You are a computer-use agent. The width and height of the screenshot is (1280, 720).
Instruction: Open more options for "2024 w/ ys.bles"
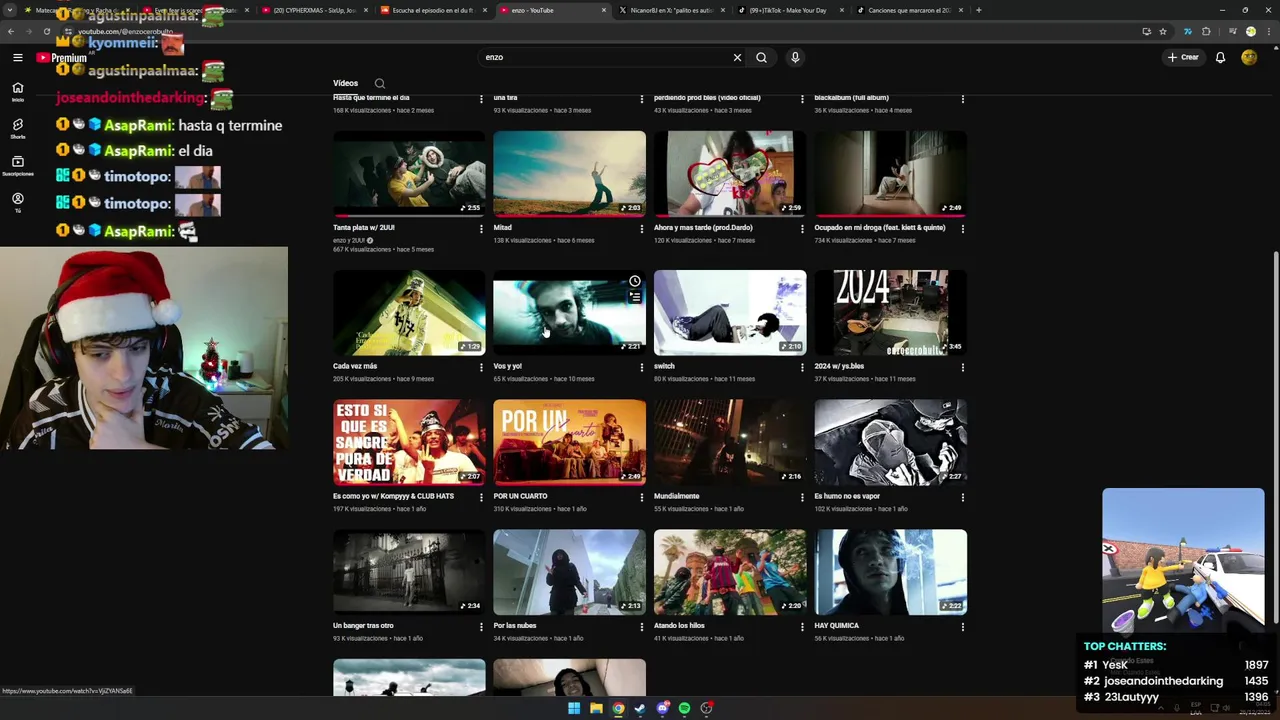pos(963,367)
